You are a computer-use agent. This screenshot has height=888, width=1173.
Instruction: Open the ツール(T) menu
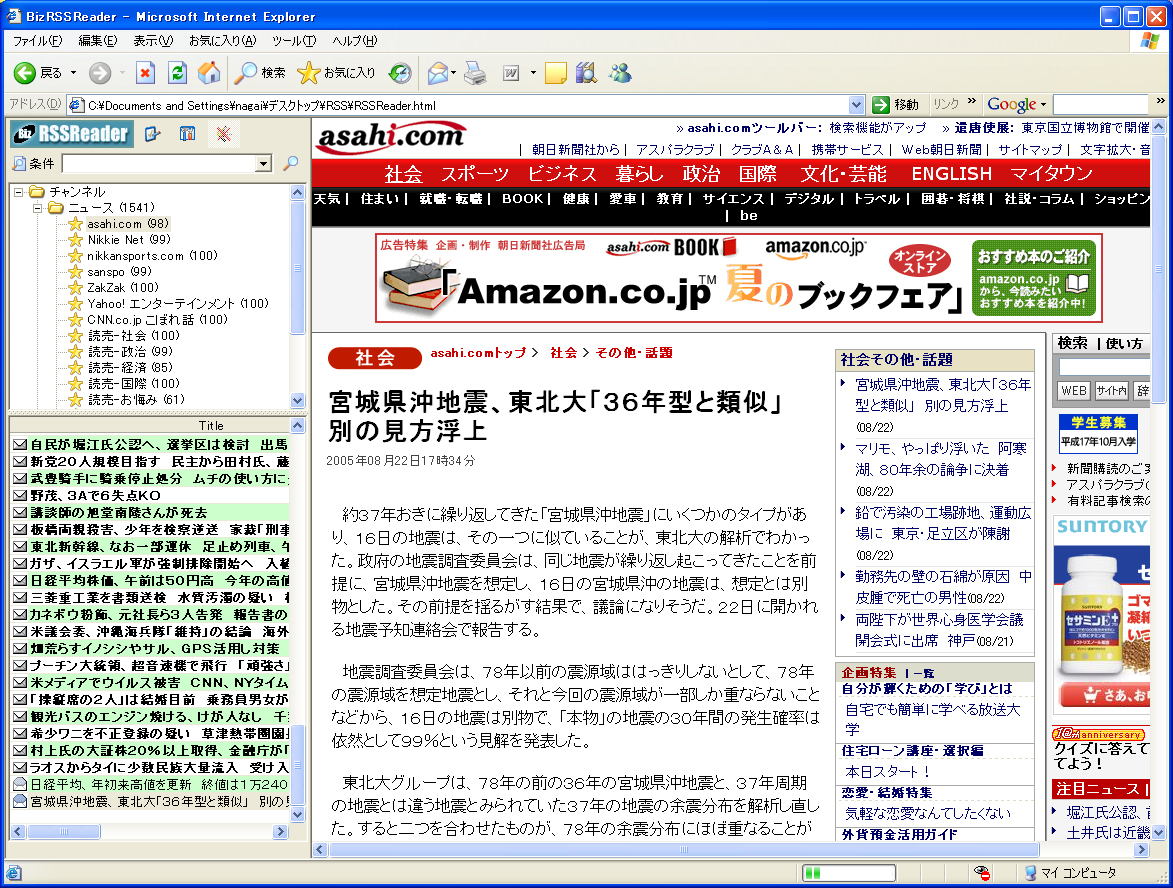tap(294, 40)
